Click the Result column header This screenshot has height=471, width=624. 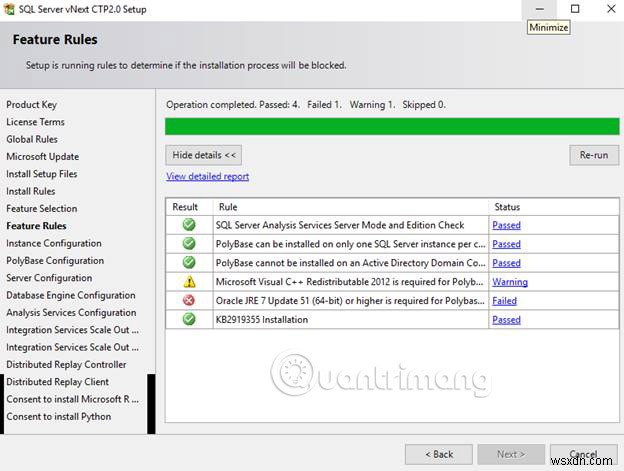189,207
